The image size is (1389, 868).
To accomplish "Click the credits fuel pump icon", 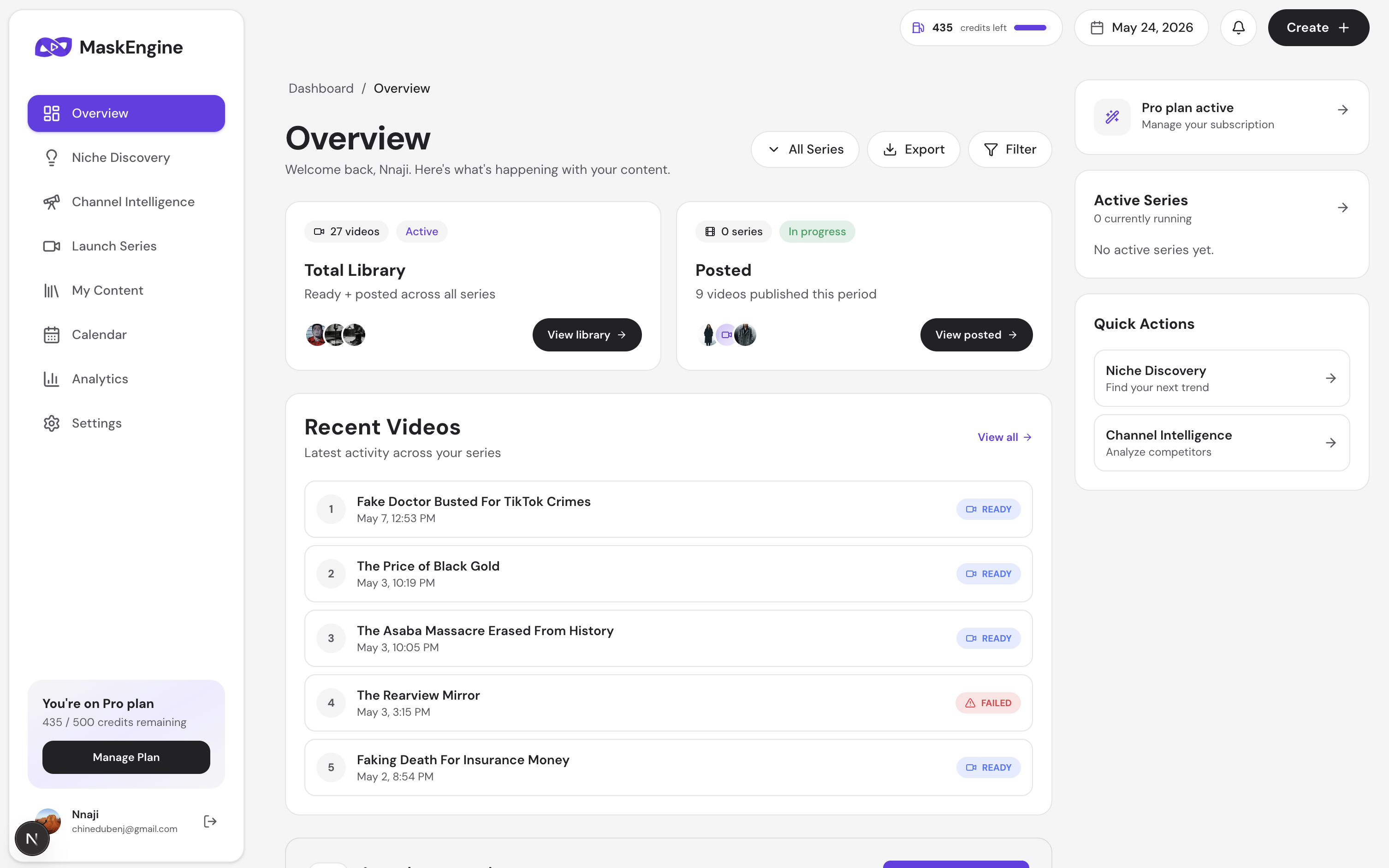I will [918, 28].
